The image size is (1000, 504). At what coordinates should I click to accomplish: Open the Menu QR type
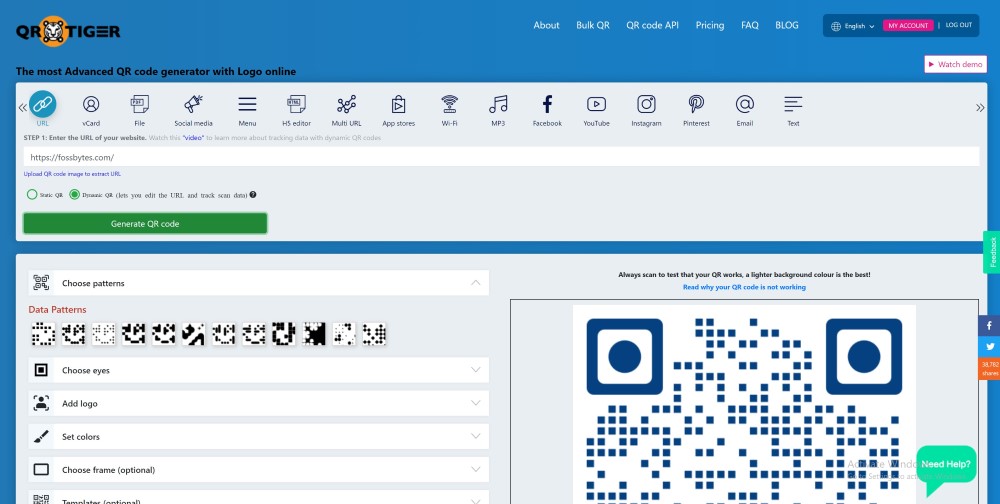tap(247, 104)
